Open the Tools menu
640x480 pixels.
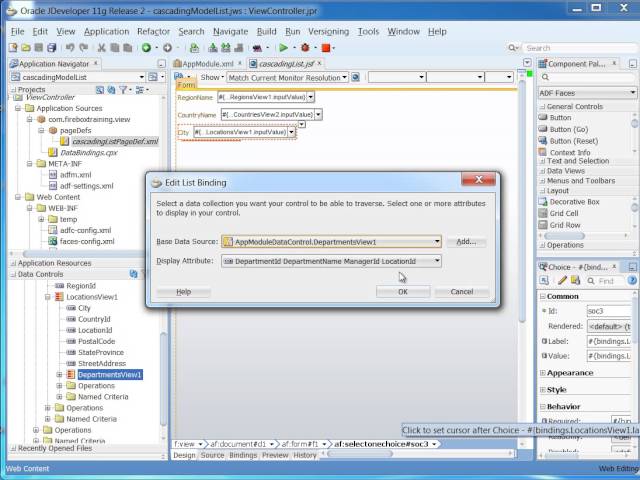(x=368, y=31)
